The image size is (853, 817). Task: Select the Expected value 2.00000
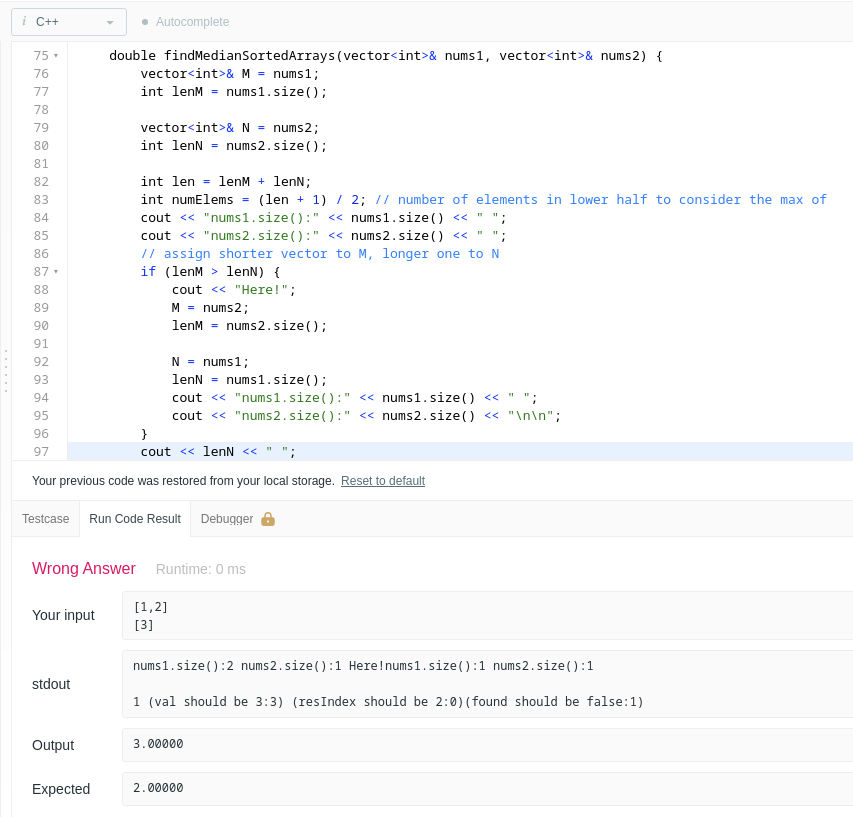click(158, 788)
